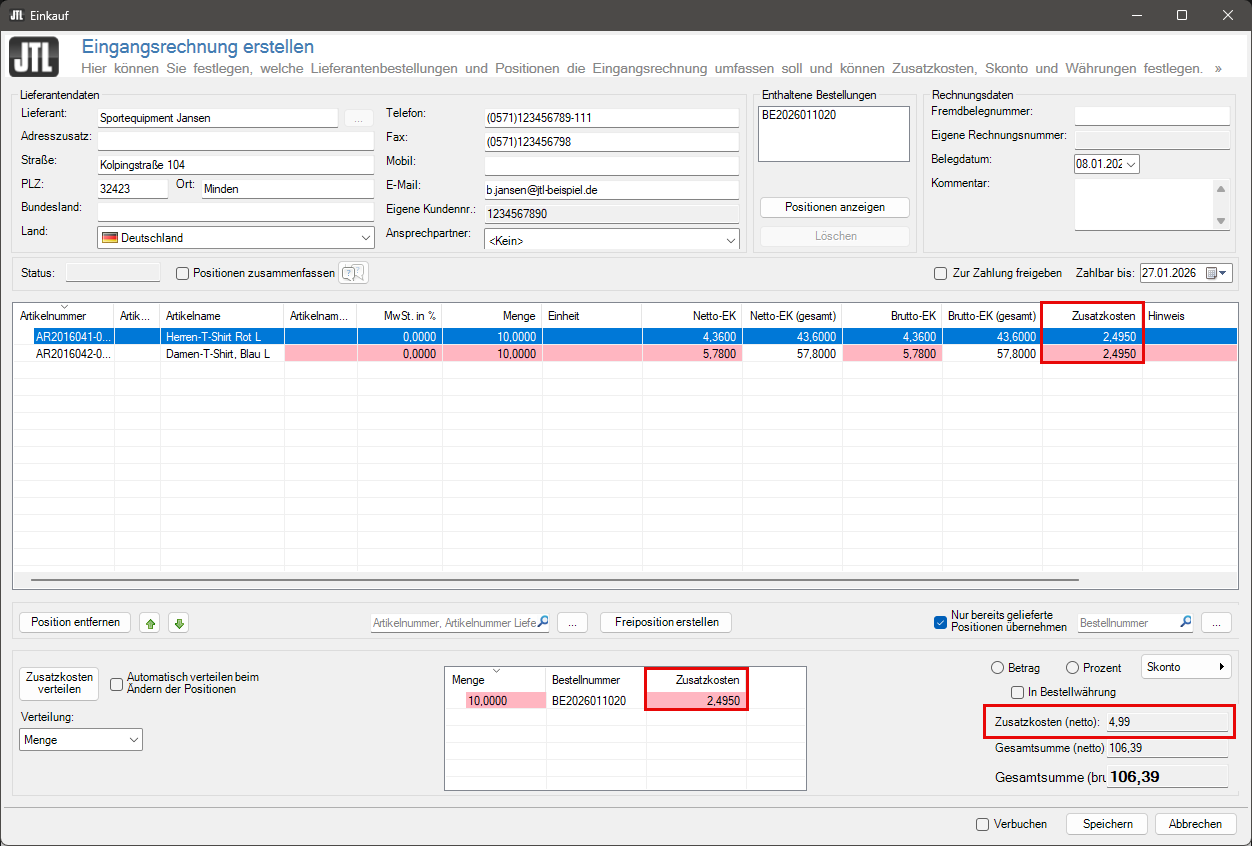Move position up with green arrow
This screenshot has width=1252, height=846.
point(150,623)
